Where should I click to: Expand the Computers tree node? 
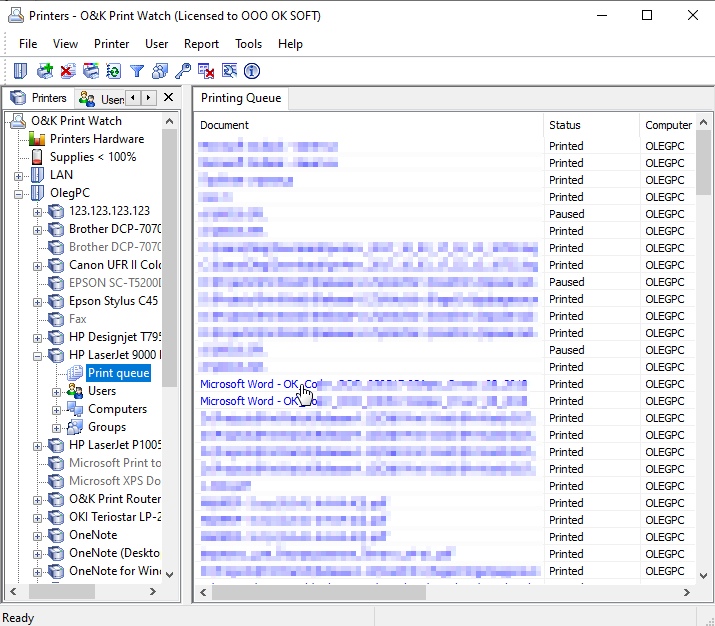(x=57, y=409)
